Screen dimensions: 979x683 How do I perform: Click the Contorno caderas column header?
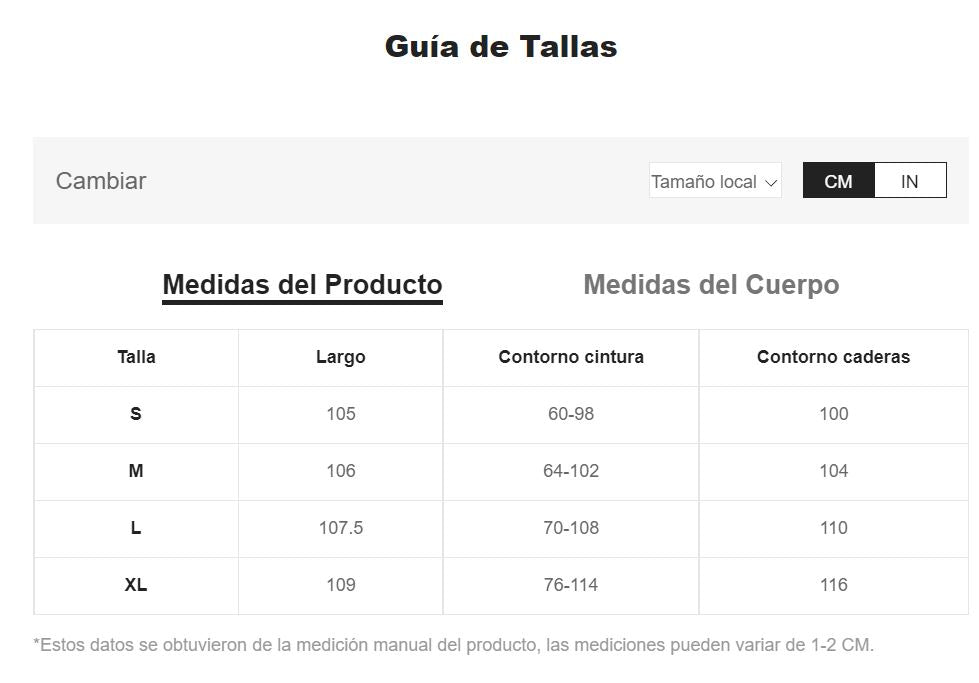833,357
